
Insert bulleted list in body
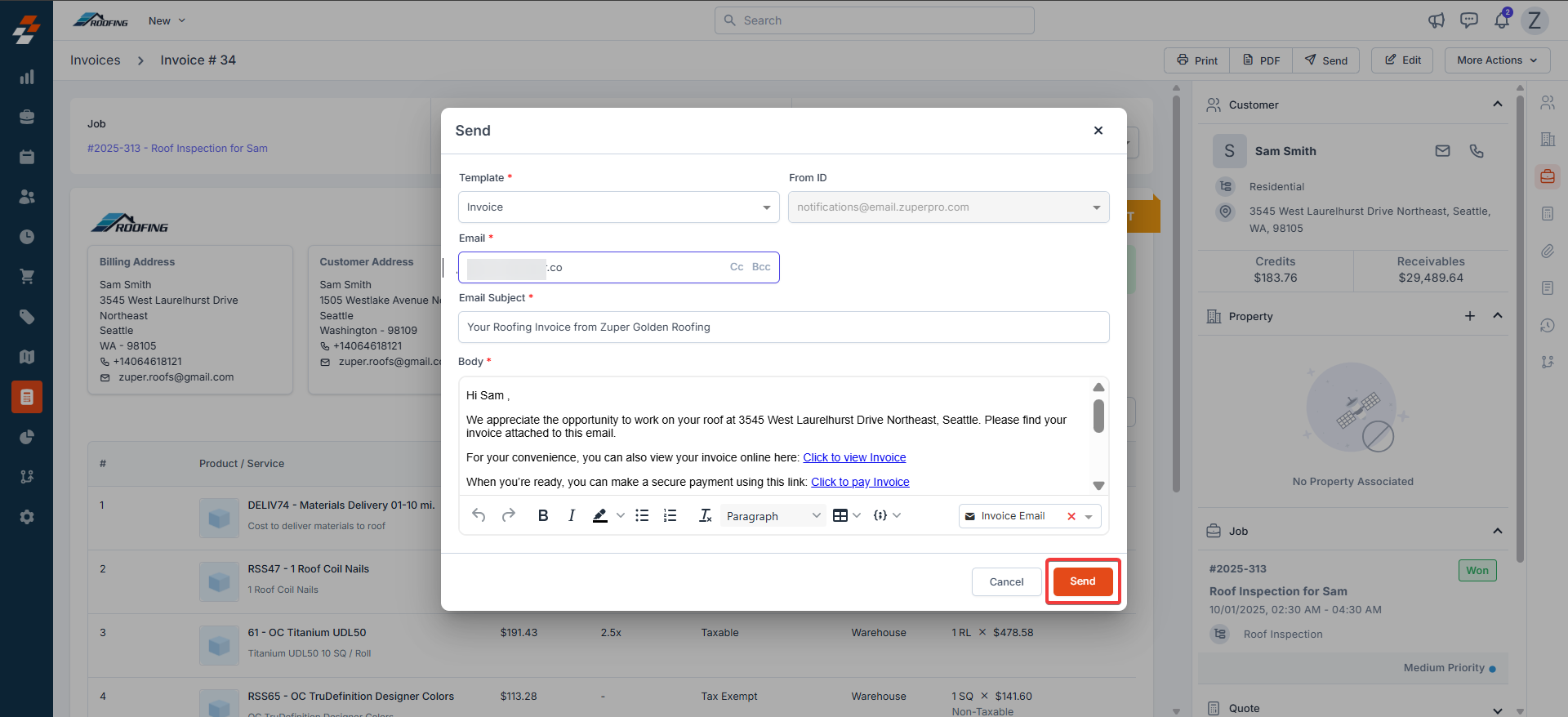click(642, 515)
